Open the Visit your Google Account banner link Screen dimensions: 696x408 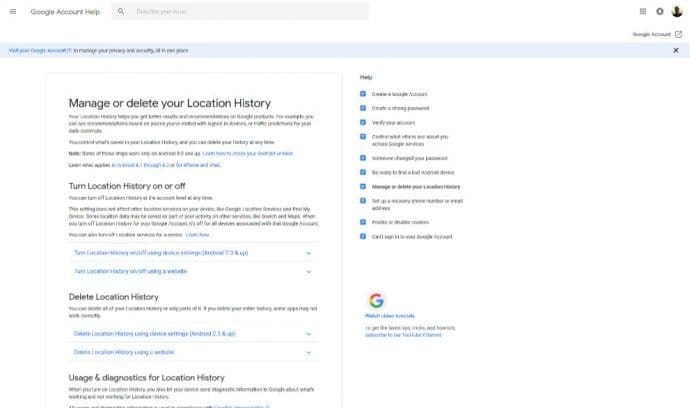tap(40, 51)
